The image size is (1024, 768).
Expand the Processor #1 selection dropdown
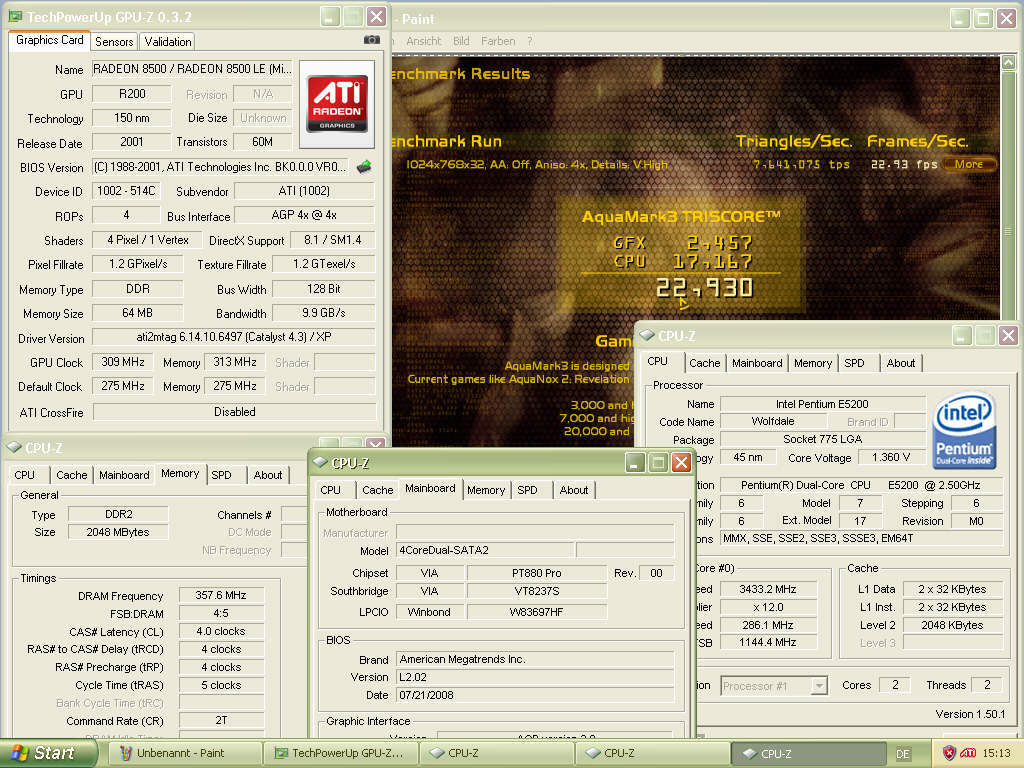pos(819,686)
